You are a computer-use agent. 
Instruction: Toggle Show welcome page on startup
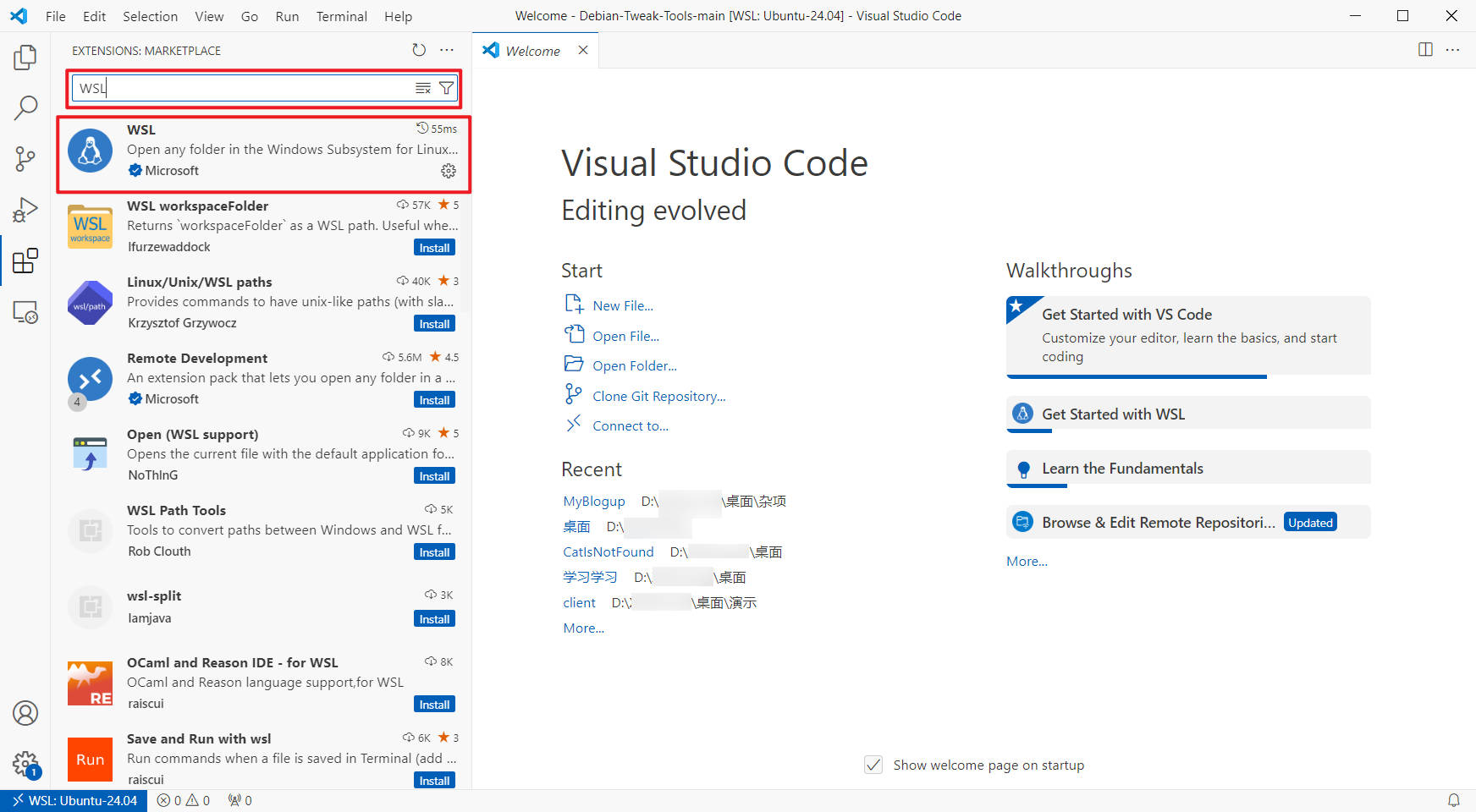coord(873,765)
